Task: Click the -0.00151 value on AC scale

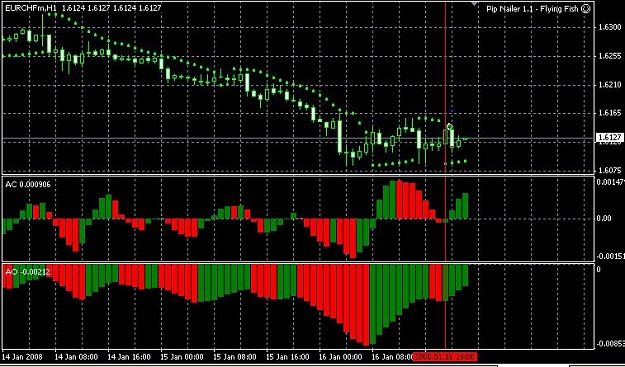Action: 610,256
